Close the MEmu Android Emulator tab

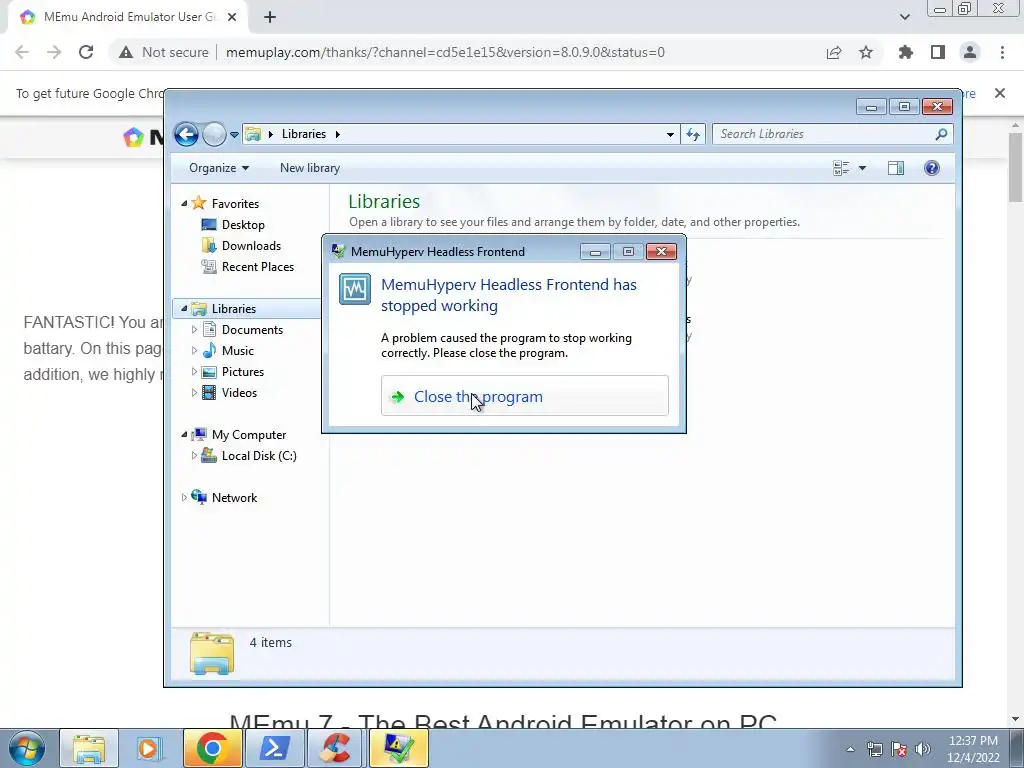[232, 18]
